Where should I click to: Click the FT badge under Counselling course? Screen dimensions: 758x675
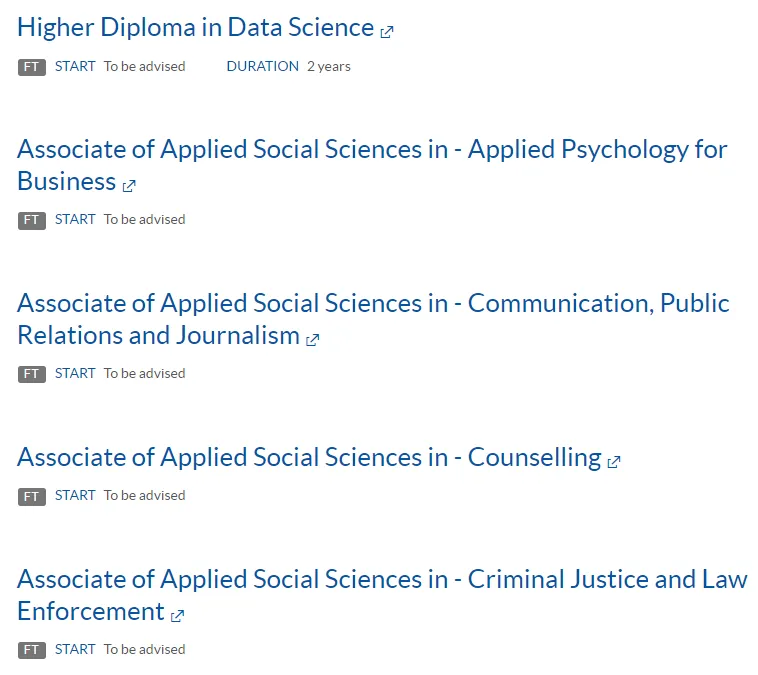32,496
